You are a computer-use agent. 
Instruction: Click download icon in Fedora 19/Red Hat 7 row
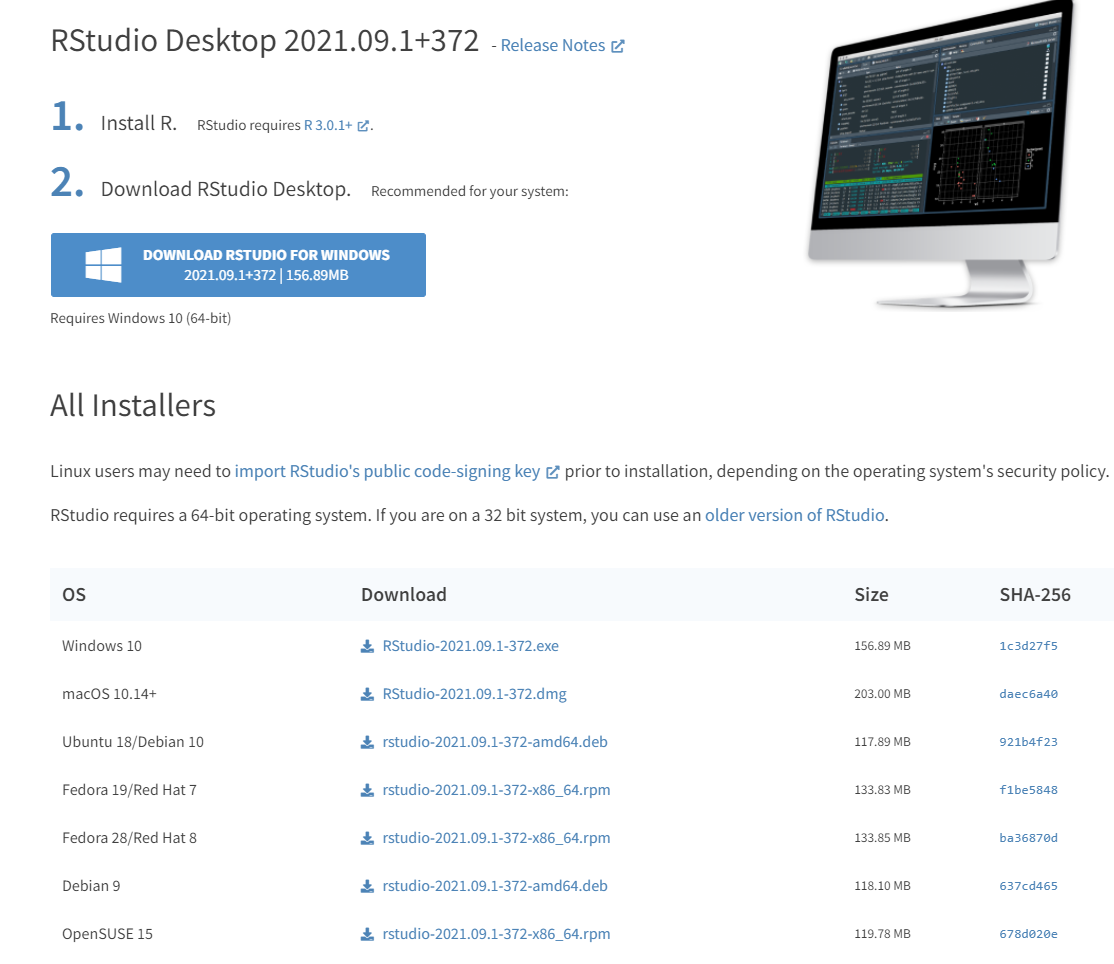[x=367, y=790]
